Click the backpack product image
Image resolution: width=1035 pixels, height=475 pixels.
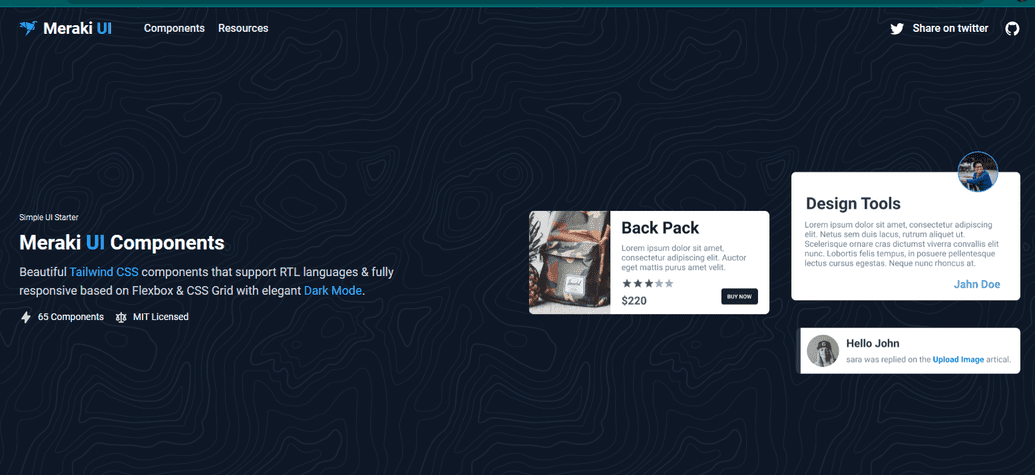point(569,263)
